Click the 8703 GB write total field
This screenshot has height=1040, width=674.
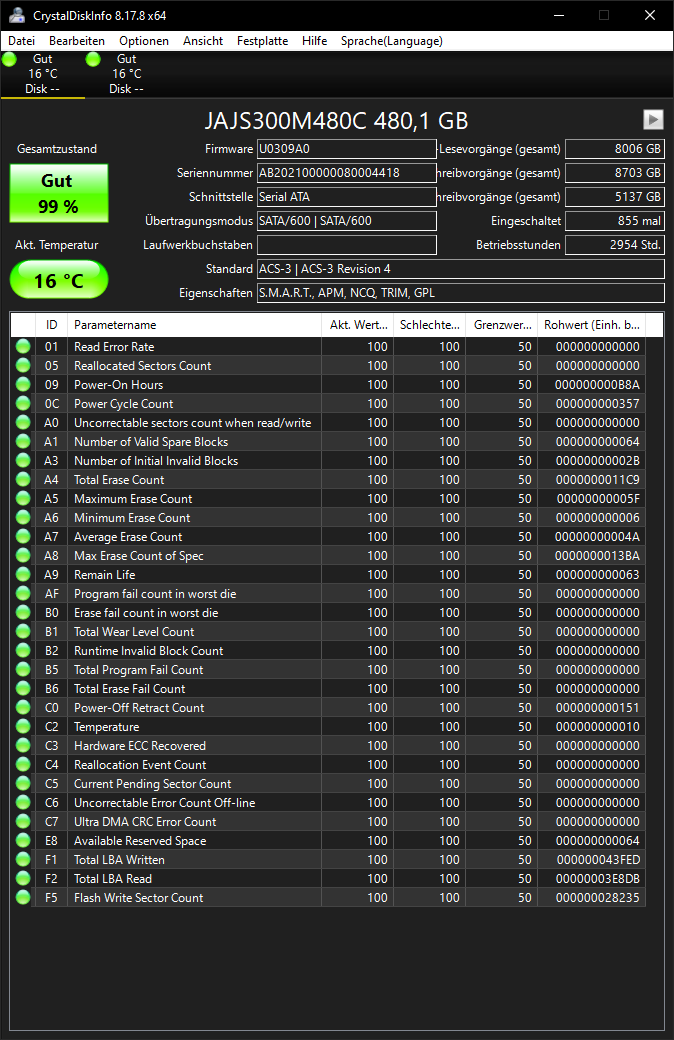[614, 173]
